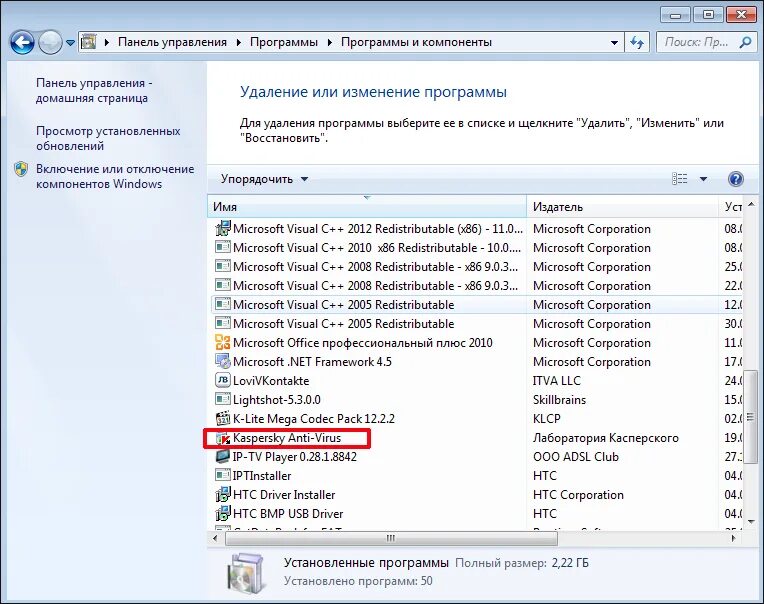Open 'Программы' breadcrumb segment
This screenshot has width=764, height=604.
click(284, 42)
